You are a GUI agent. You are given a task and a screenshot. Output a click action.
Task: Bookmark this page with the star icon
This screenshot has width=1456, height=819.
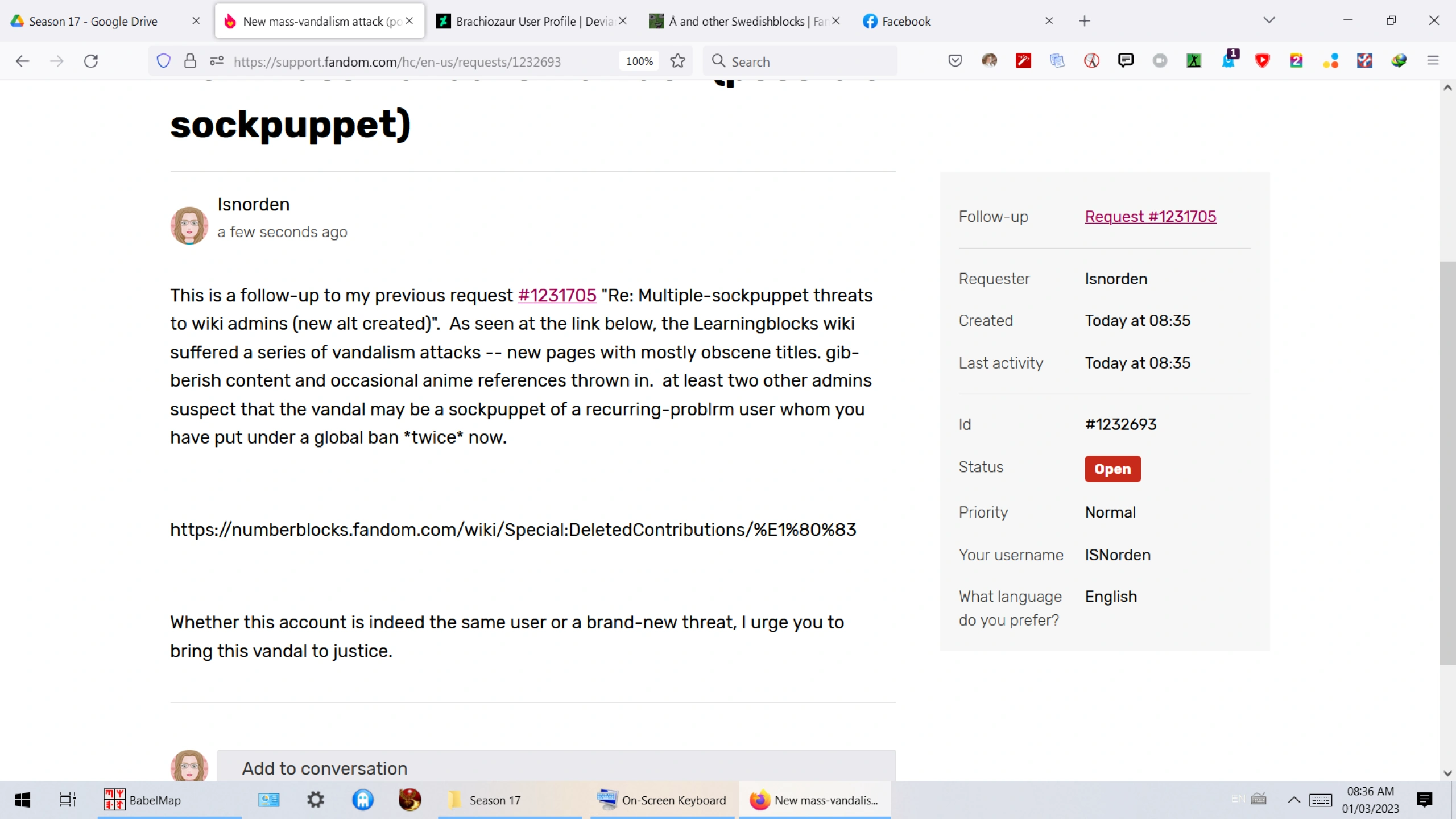click(x=677, y=61)
